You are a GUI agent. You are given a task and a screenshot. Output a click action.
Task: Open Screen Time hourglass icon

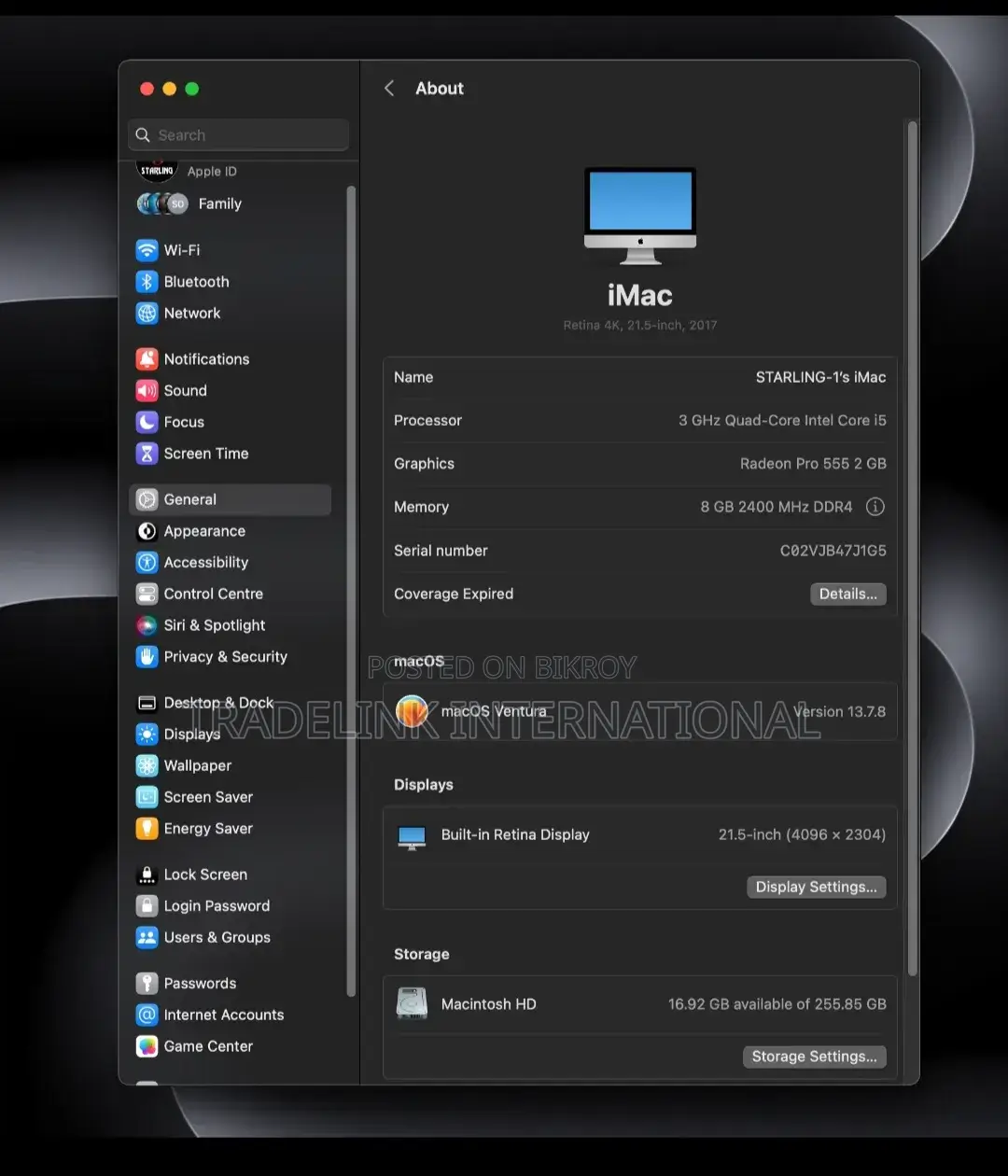tap(147, 454)
